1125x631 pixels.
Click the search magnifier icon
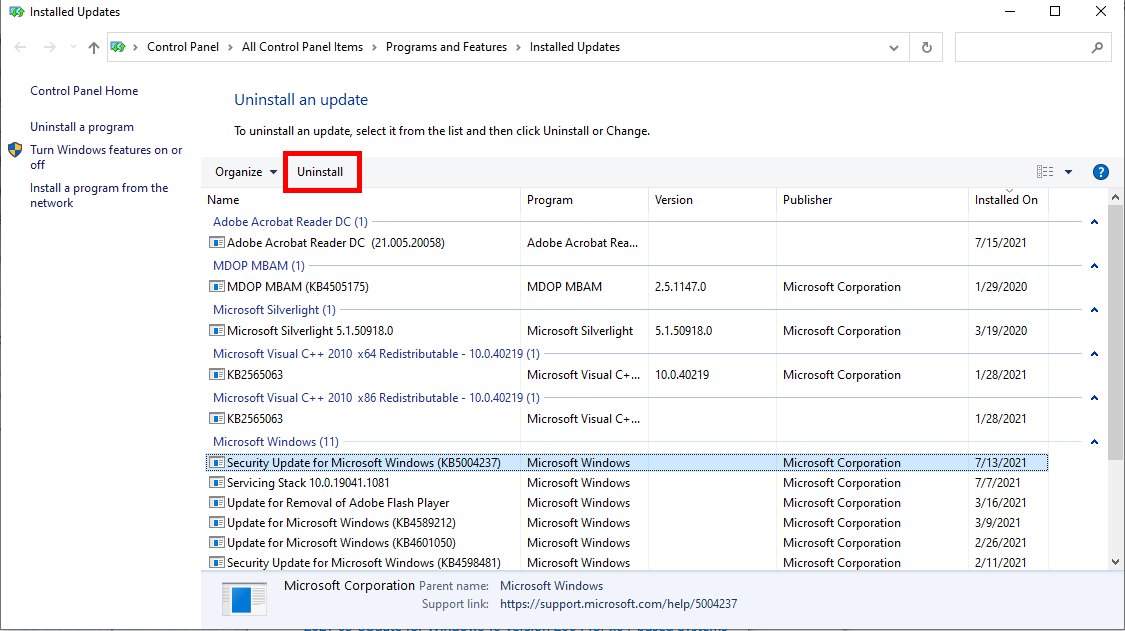coord(1097,47)
